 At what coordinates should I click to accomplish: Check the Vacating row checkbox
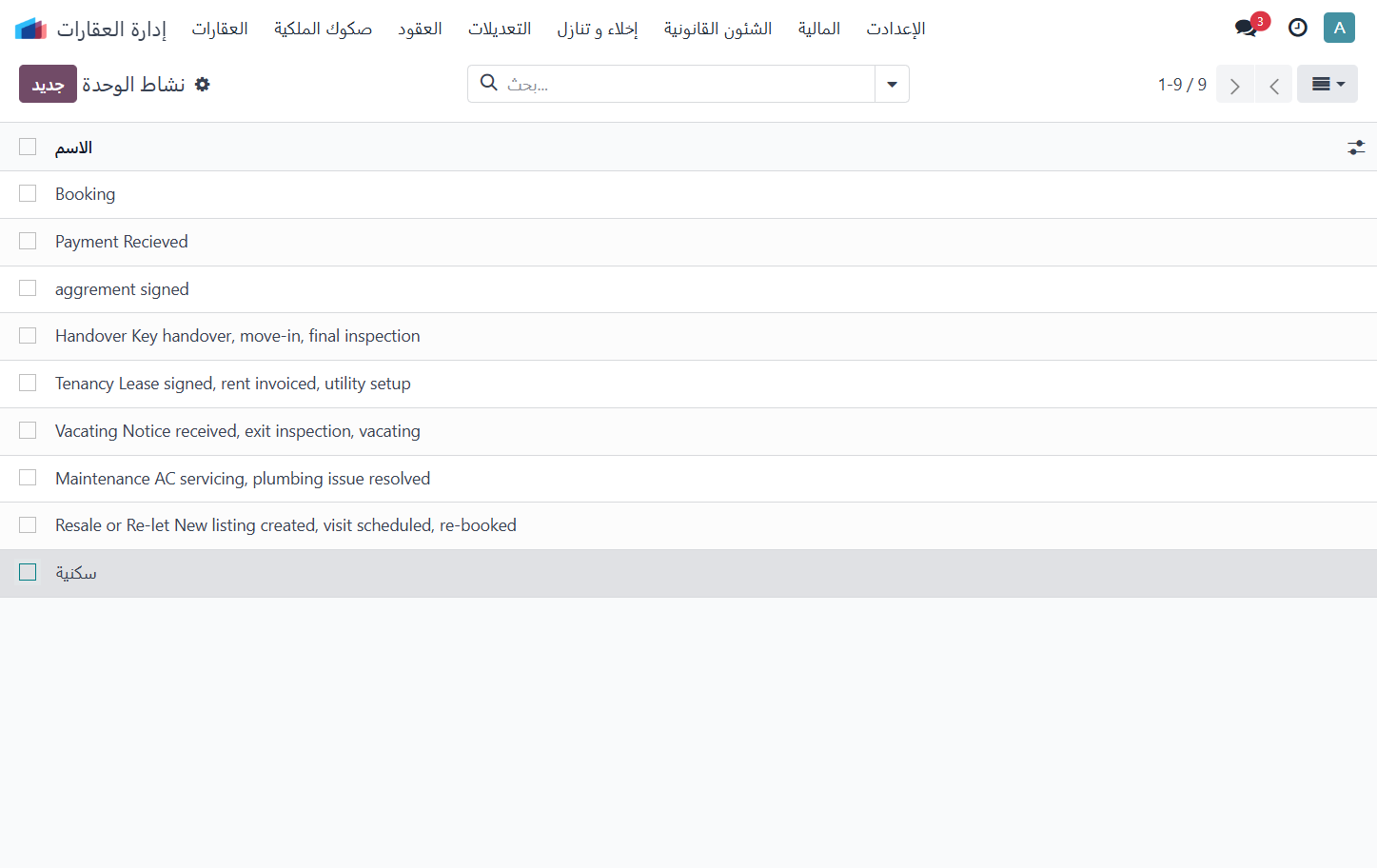(x=28, y=430)
